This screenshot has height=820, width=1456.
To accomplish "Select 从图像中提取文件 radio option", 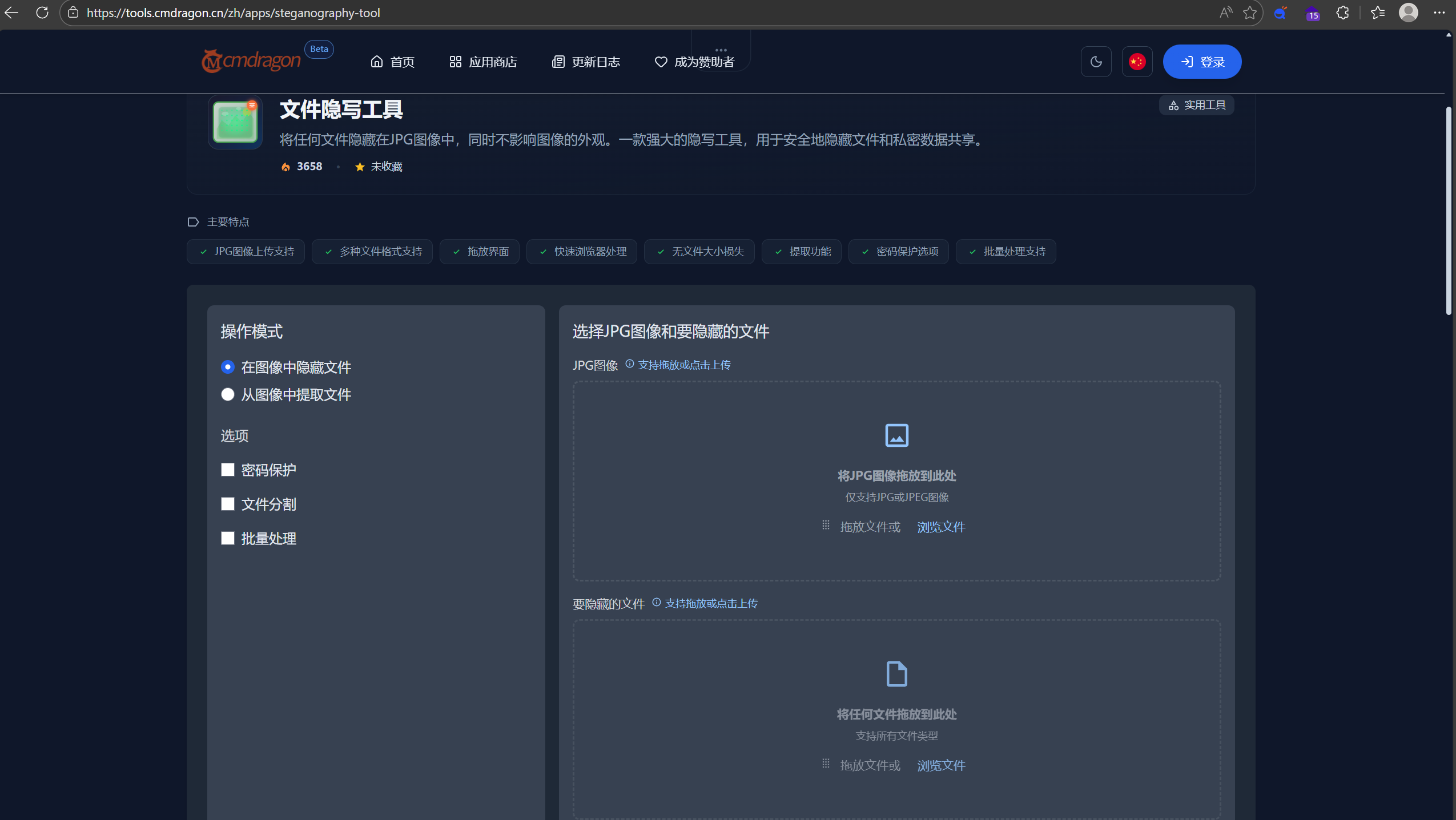I will [x=228, y=394].
